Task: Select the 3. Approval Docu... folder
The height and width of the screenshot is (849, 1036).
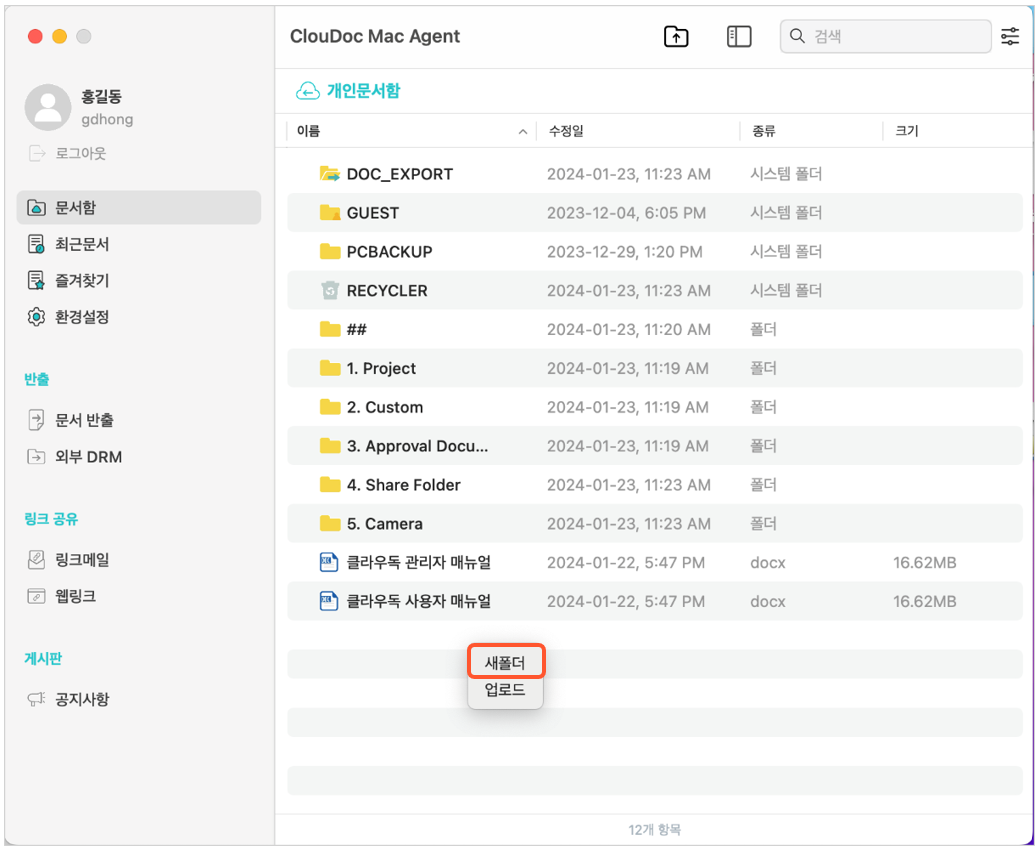Action: pyautogui.click(x=418, y=446)
